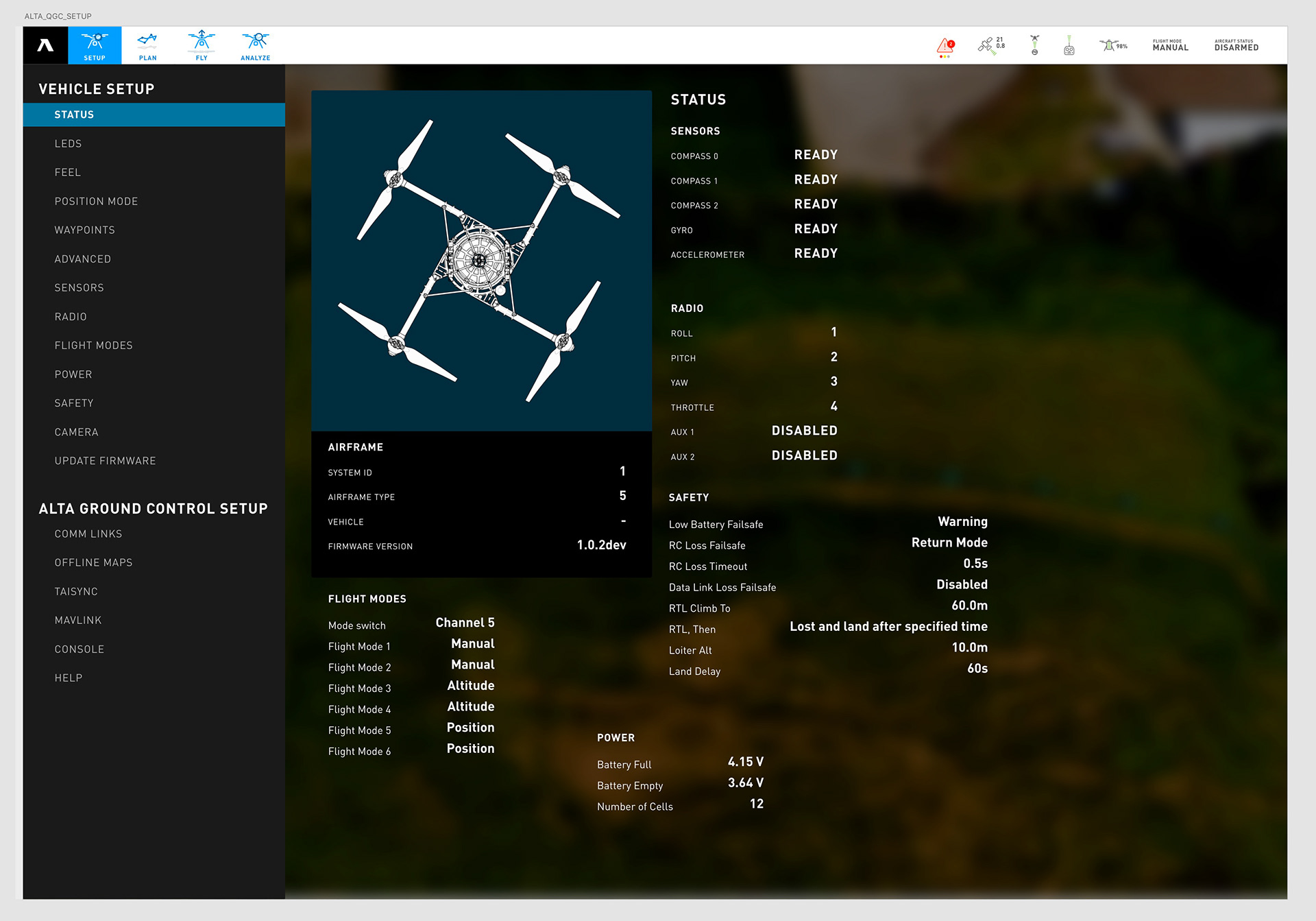Open the Setup view icon
The image size is (1316, 921).
point(95,45)
